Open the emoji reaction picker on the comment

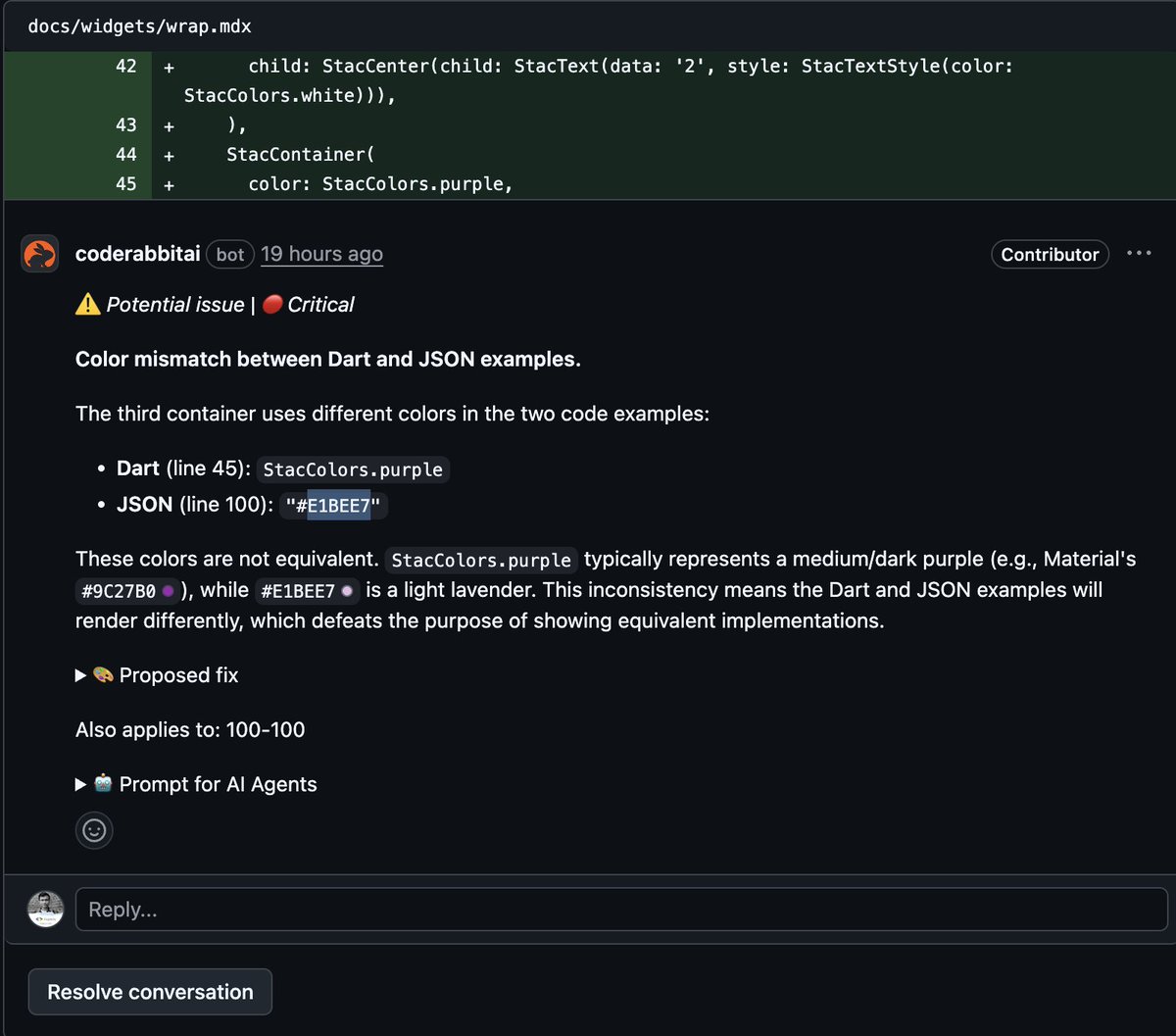point(94,830)
